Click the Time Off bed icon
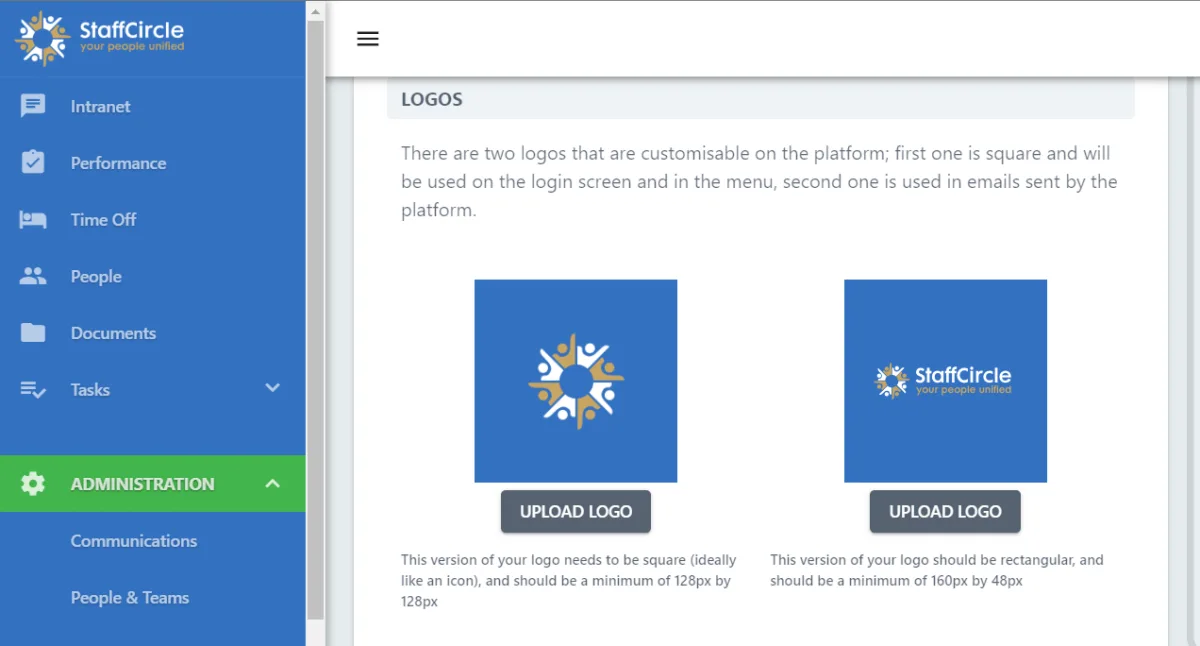The height and width of the screenshot is (646, 1200). point(33,220)
